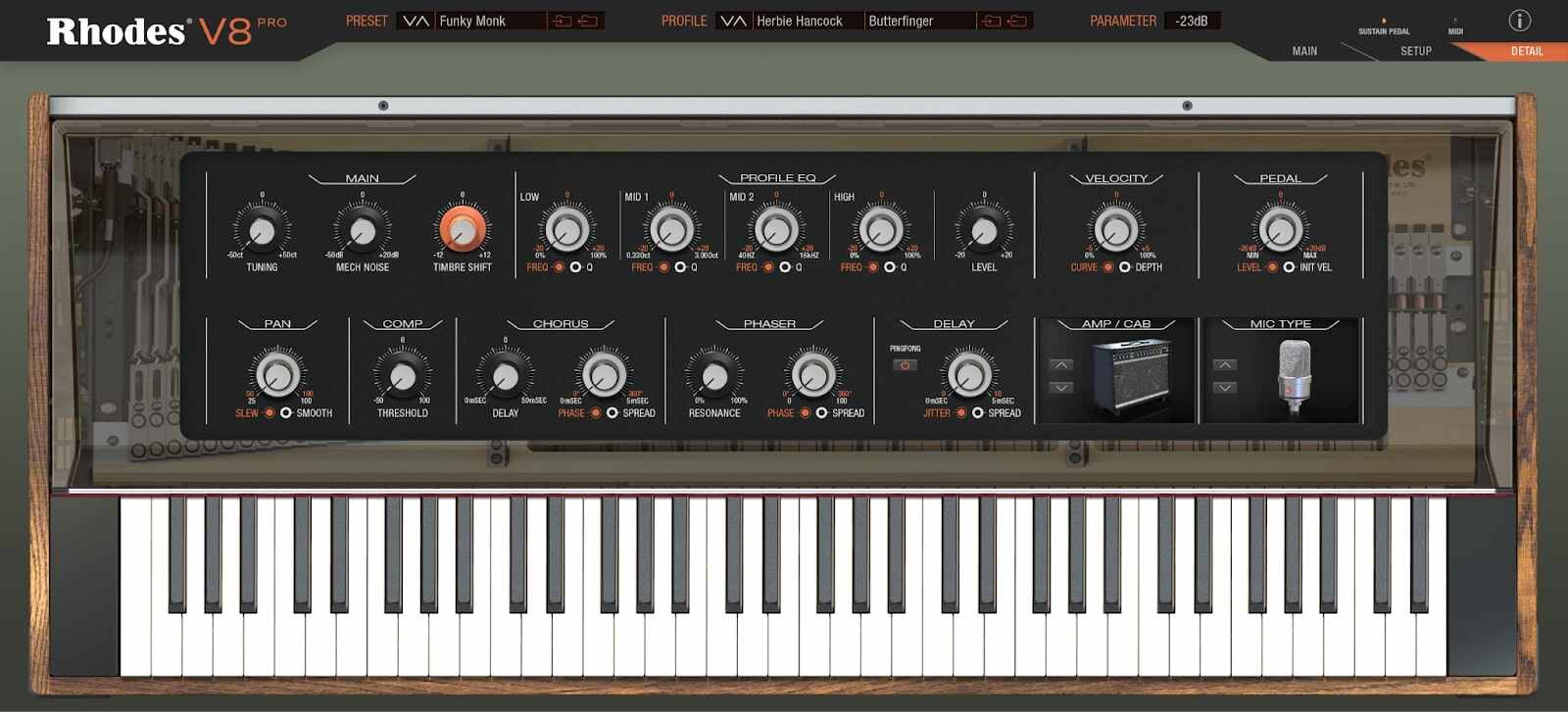Toggle the Delay PingPong power button
1568x712 pixels.
click(x=905, y=365)
